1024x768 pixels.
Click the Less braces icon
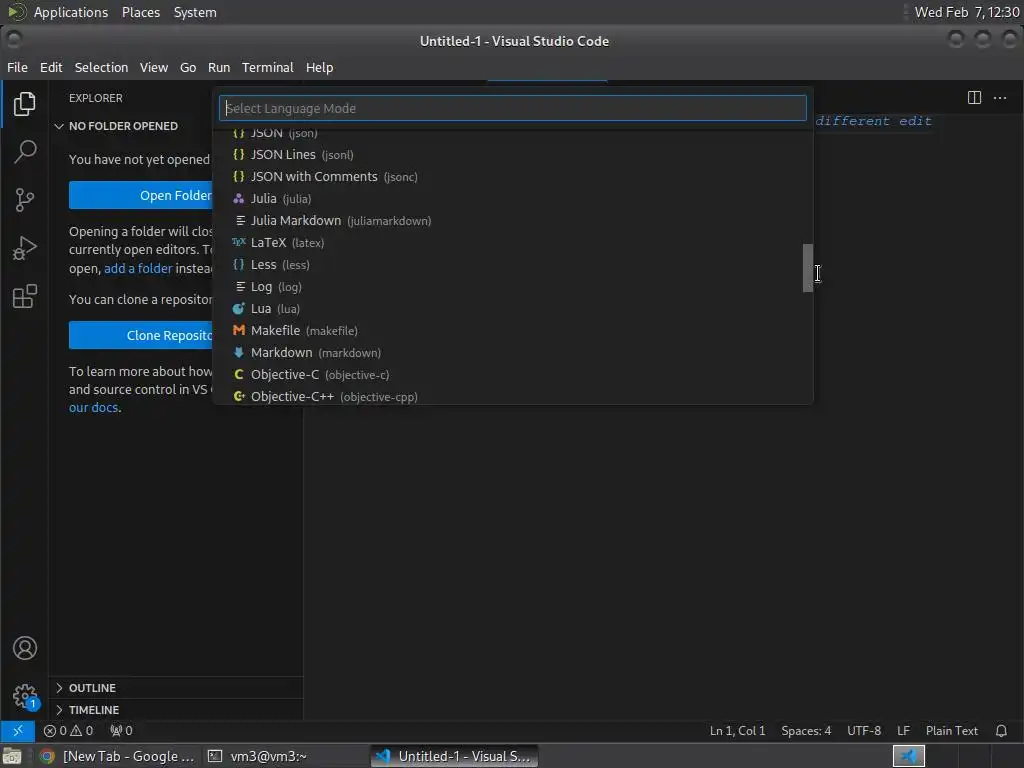click(x=238, y=264)
